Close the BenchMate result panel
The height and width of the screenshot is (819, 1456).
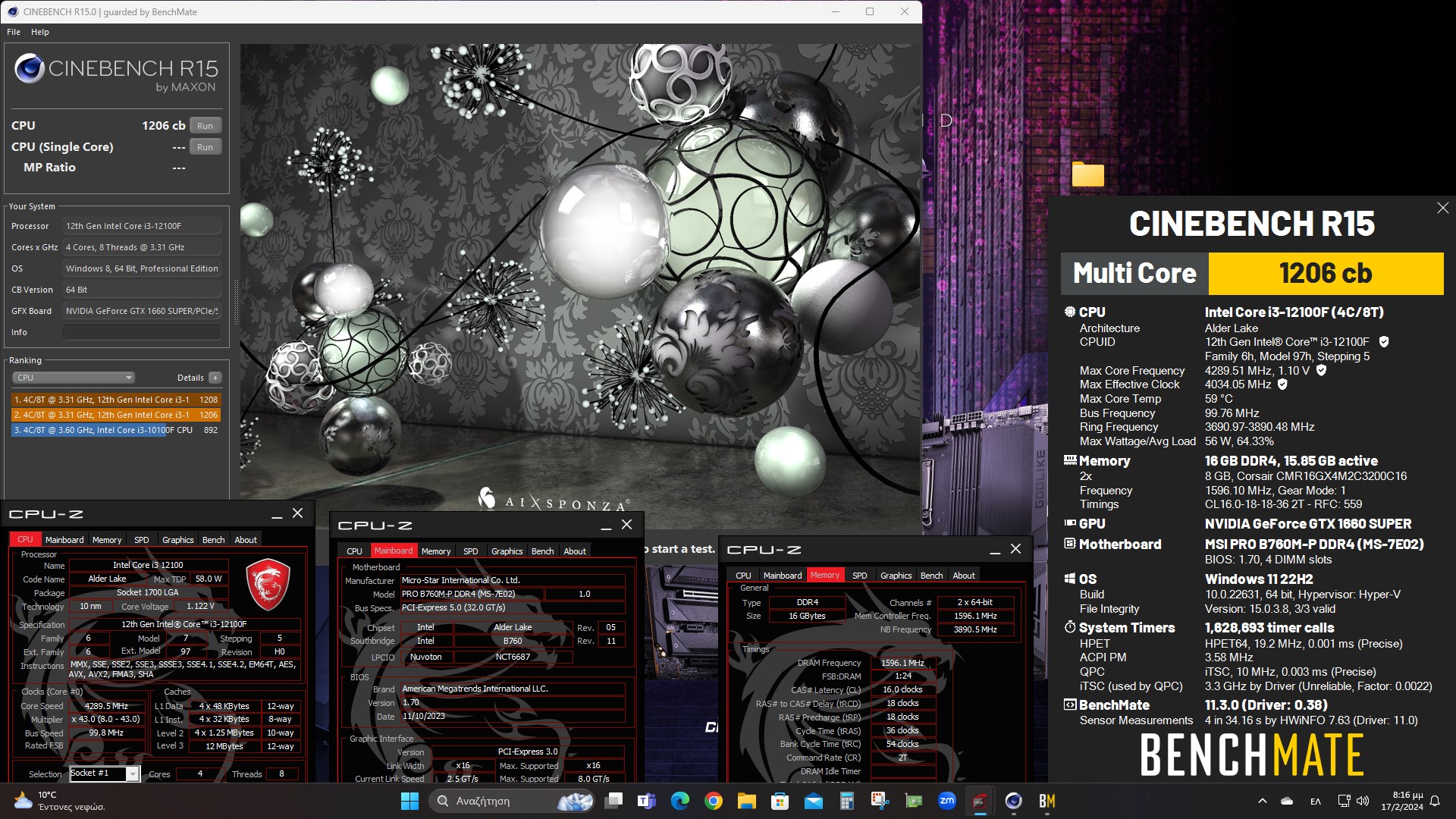pos(1442,208)
